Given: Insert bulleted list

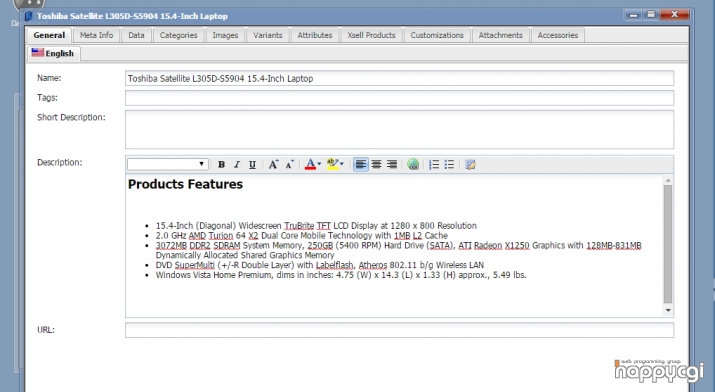Looking at the screenshot, I should tap(450, 165).
